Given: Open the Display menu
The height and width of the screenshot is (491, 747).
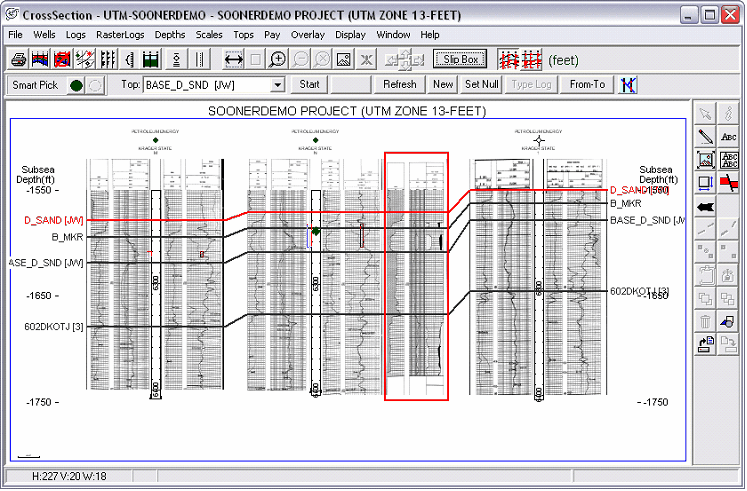Looking at the screenshot, I should coord(350,34).
